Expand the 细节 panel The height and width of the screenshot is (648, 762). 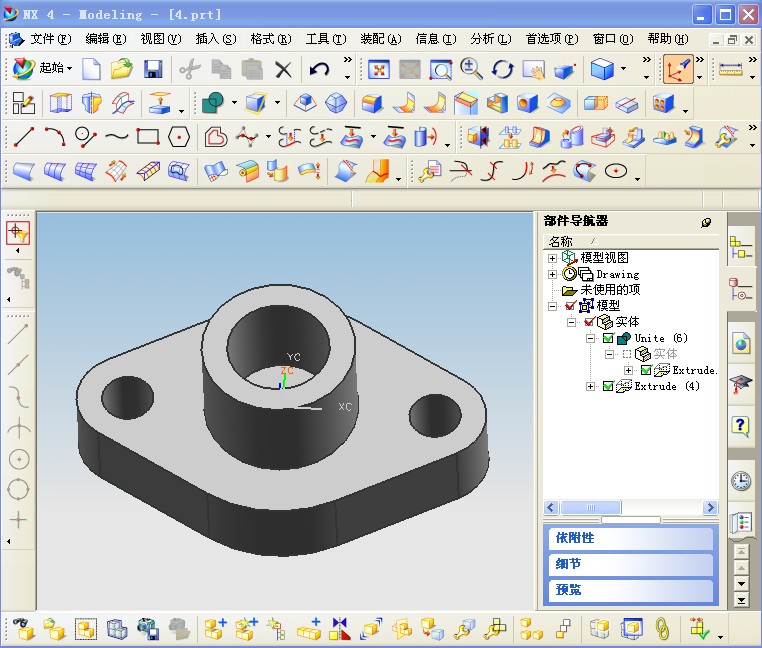630,564
